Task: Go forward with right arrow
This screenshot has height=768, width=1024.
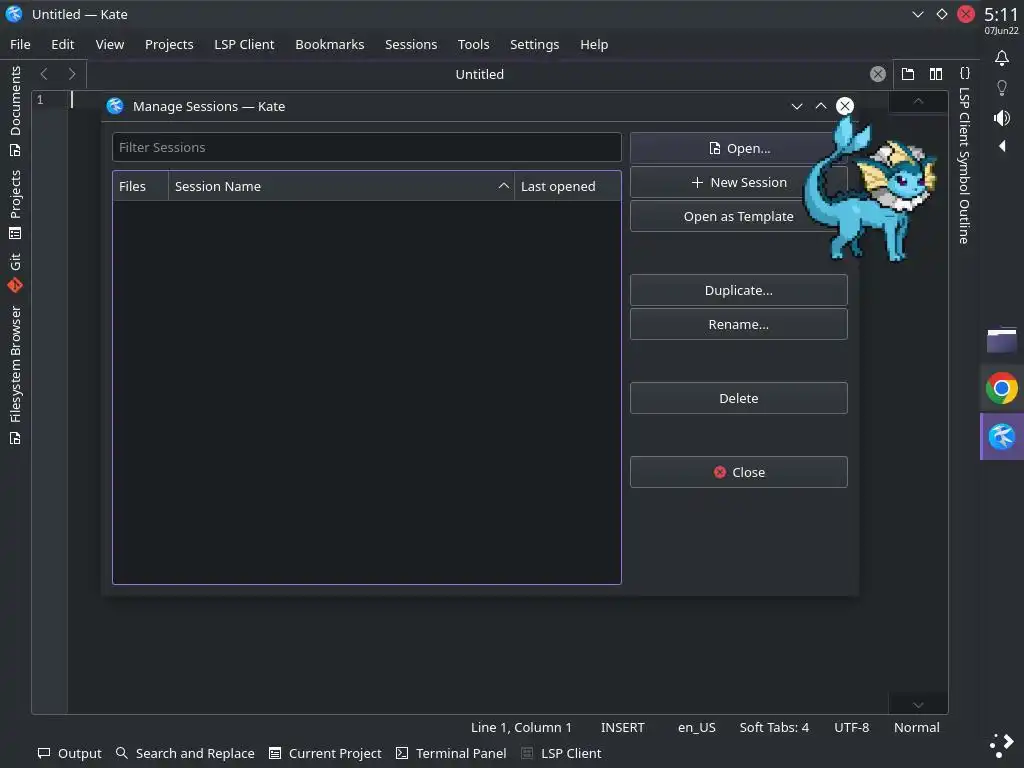Action: [x=72, y=74]
